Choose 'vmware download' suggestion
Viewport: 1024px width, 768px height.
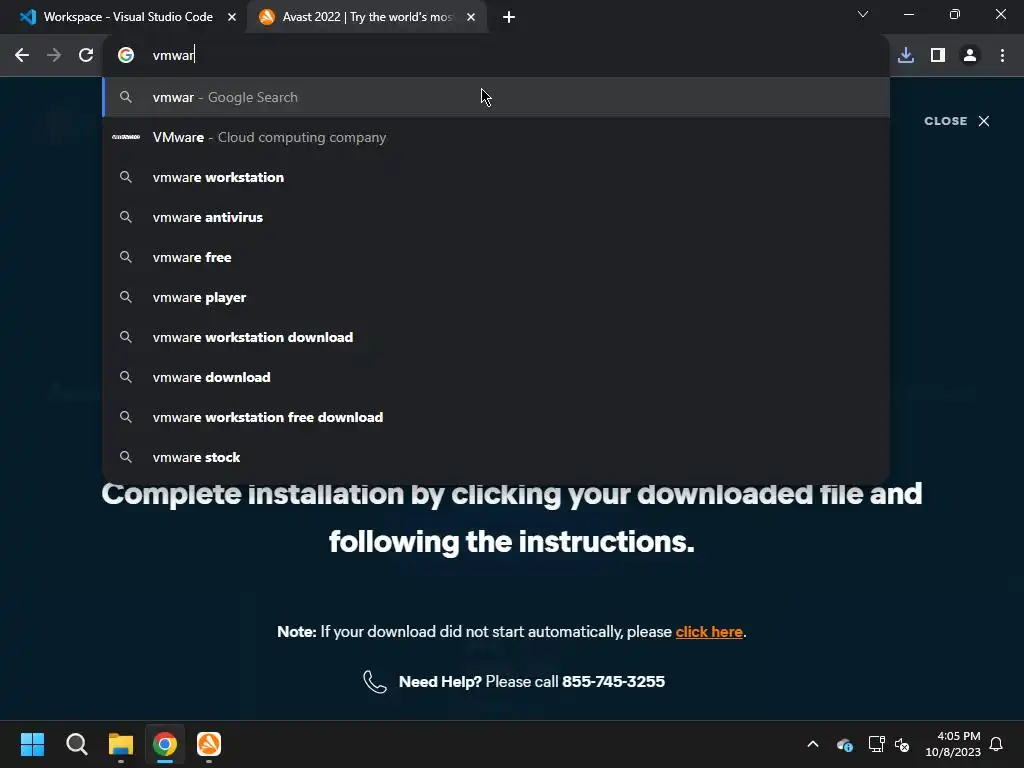pyautogui.click(x=496, y=377)
